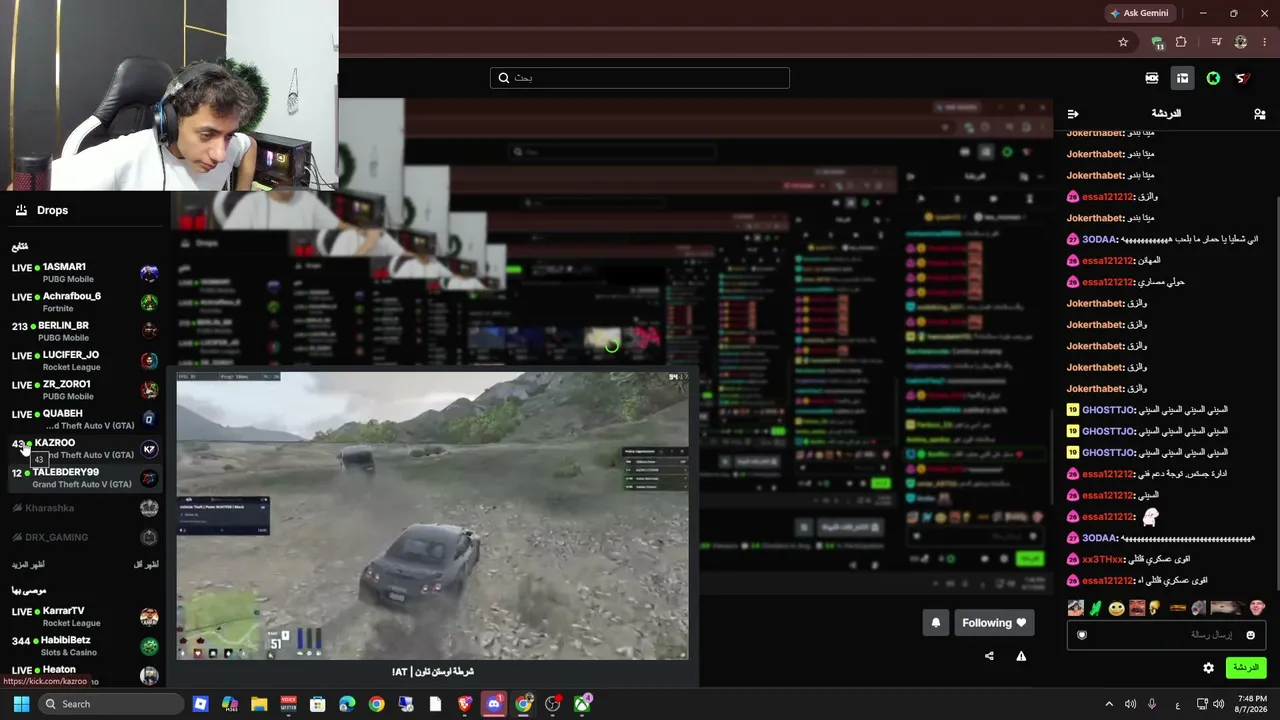Bookmark this page with the star icon

click(1123, 42)
